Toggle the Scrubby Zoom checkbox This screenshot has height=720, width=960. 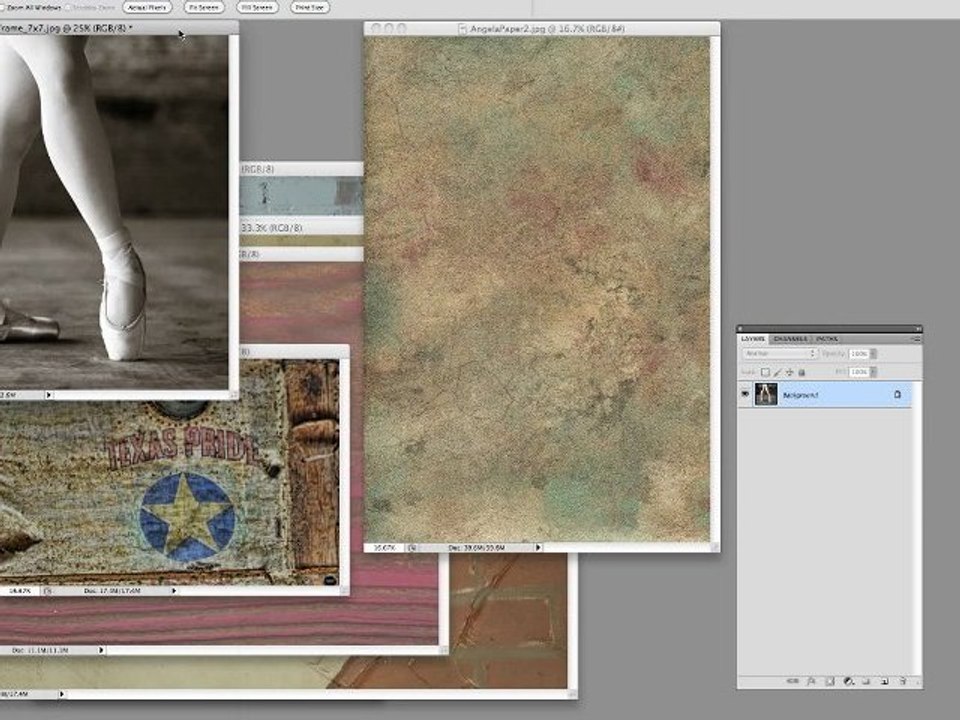(68, 7)
